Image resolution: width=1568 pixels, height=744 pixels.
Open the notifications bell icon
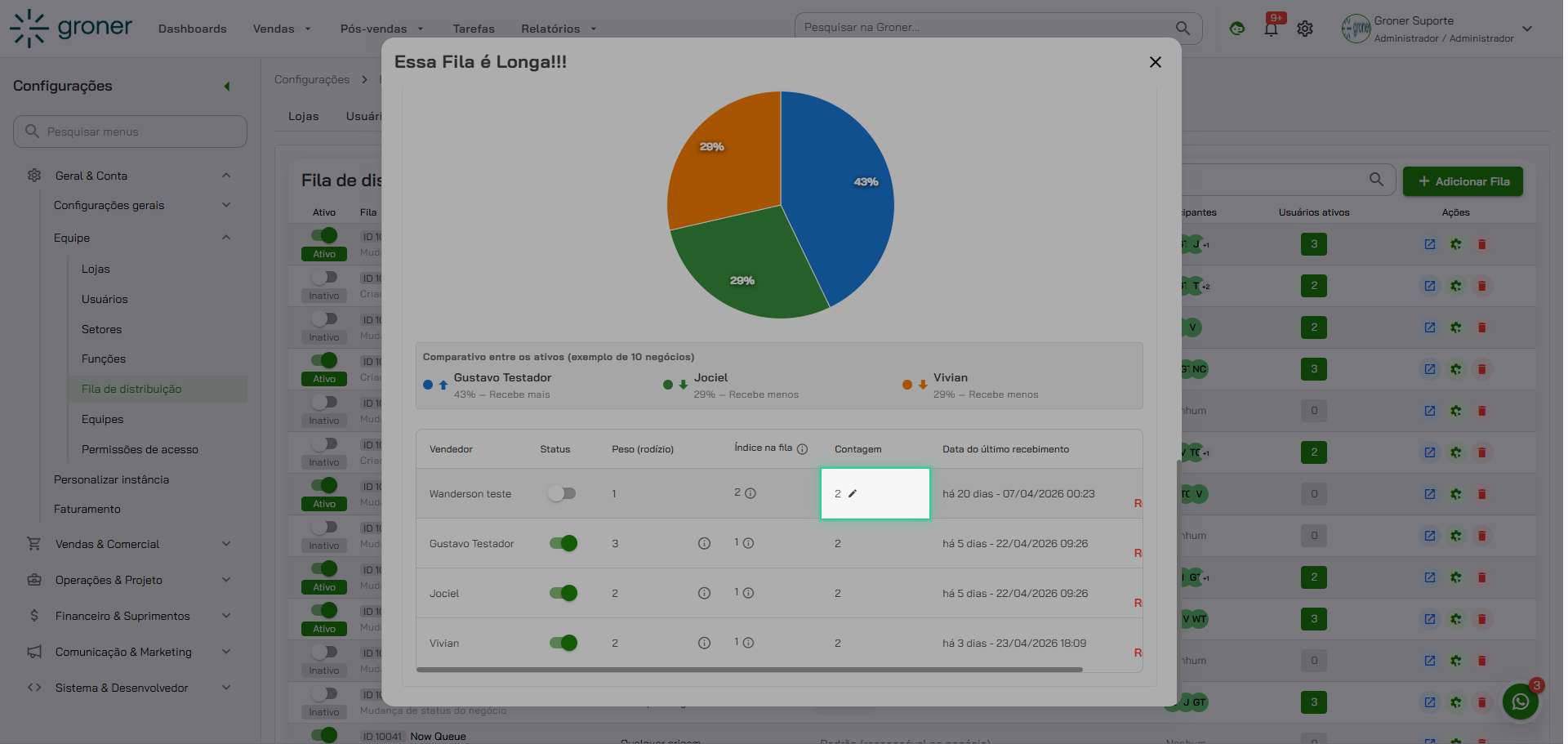pos(1271,29)
